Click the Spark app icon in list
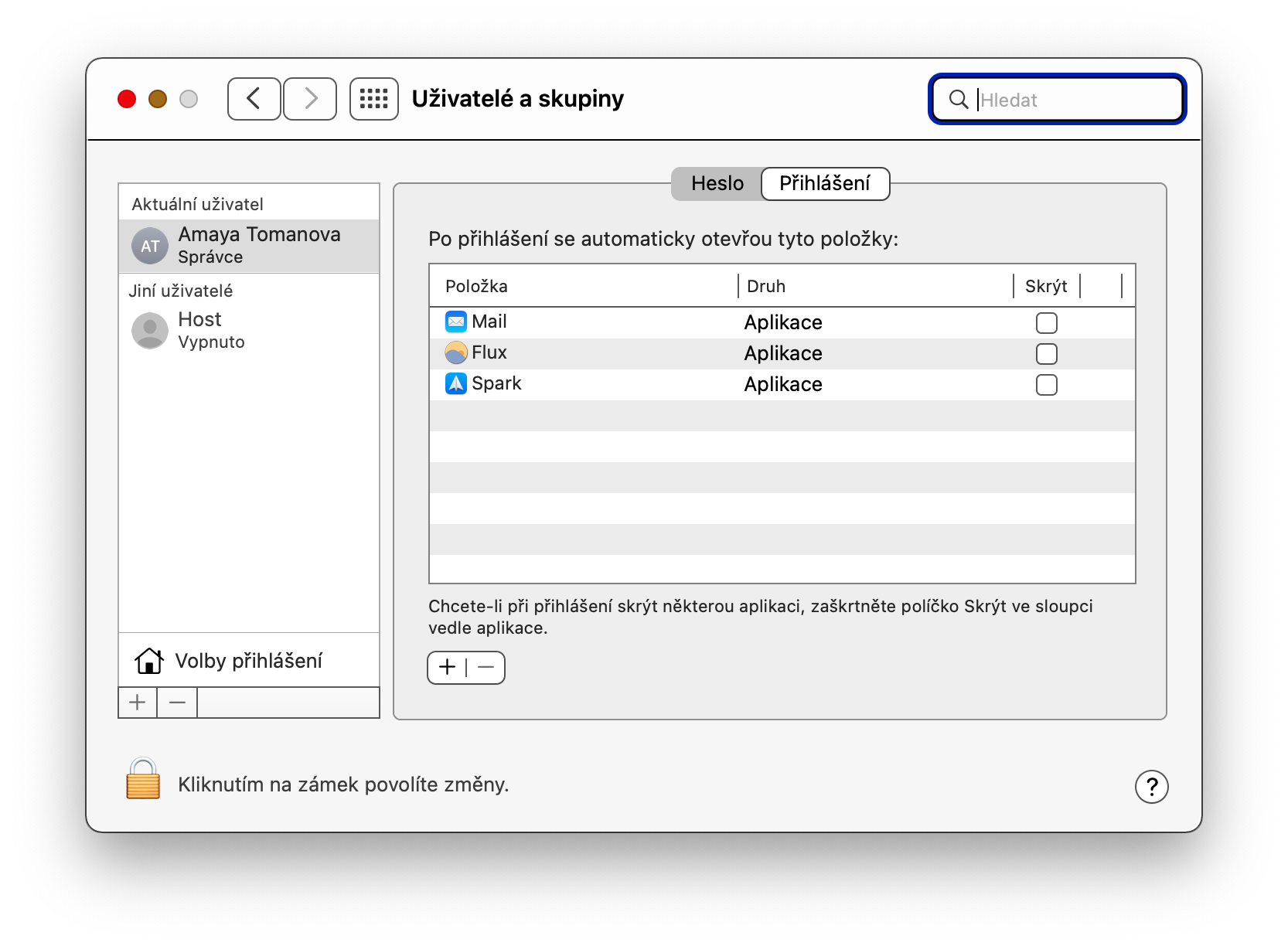Viewport: 1288px width, 946px height. pyautogui.click(x=456, y=383)
